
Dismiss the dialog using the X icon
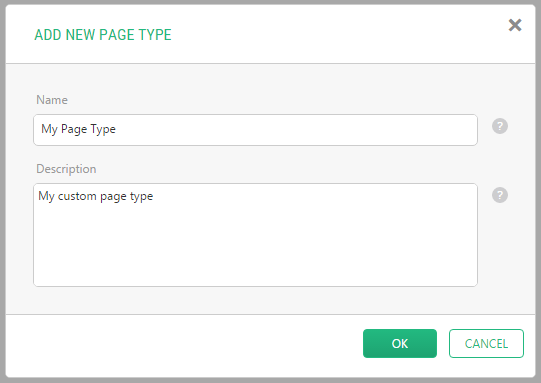point(515,25)
